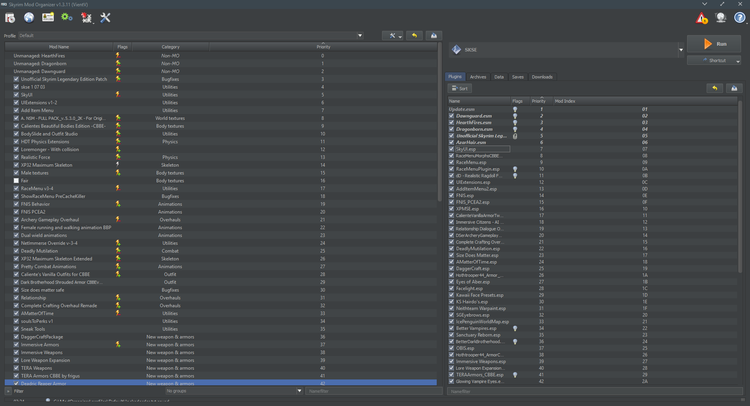Click flag icon on Unofficial Skyrim Legendary Edition Patch
This screenshot has height=406, width=750.
[x=118, y=79]
